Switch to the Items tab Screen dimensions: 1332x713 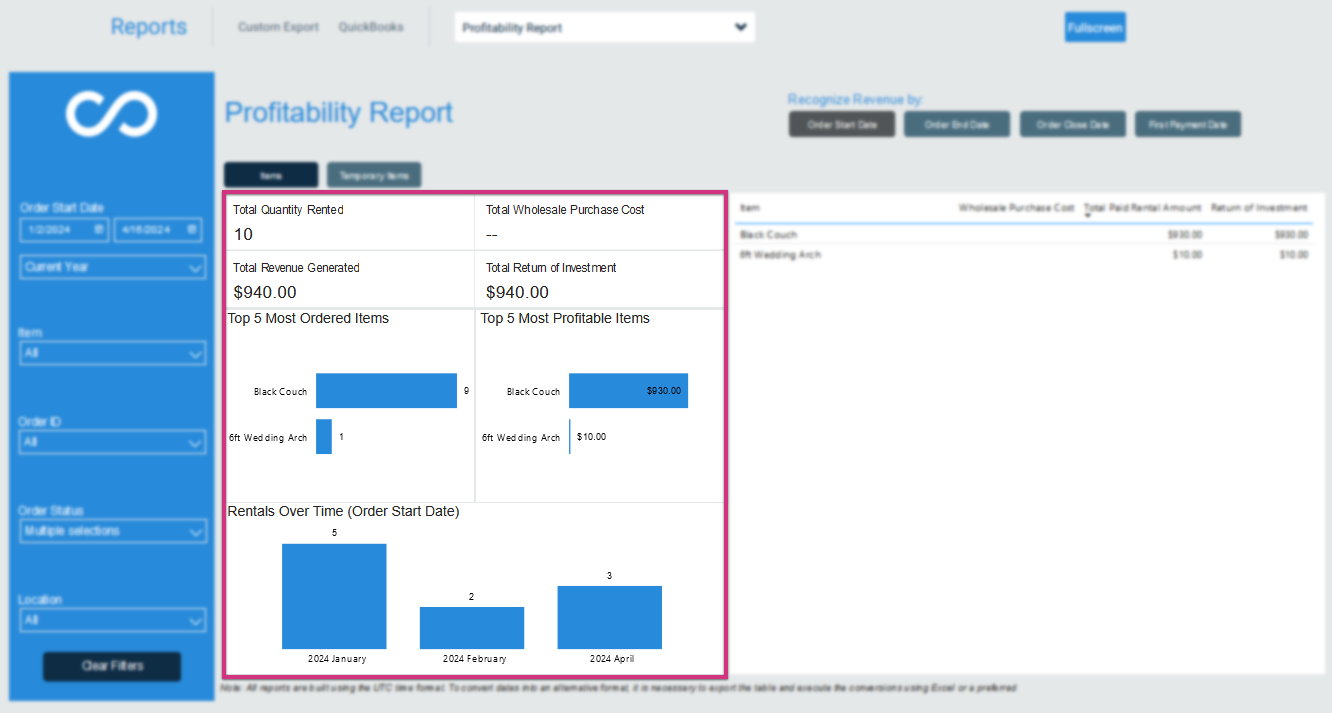(x=271, y=175)
